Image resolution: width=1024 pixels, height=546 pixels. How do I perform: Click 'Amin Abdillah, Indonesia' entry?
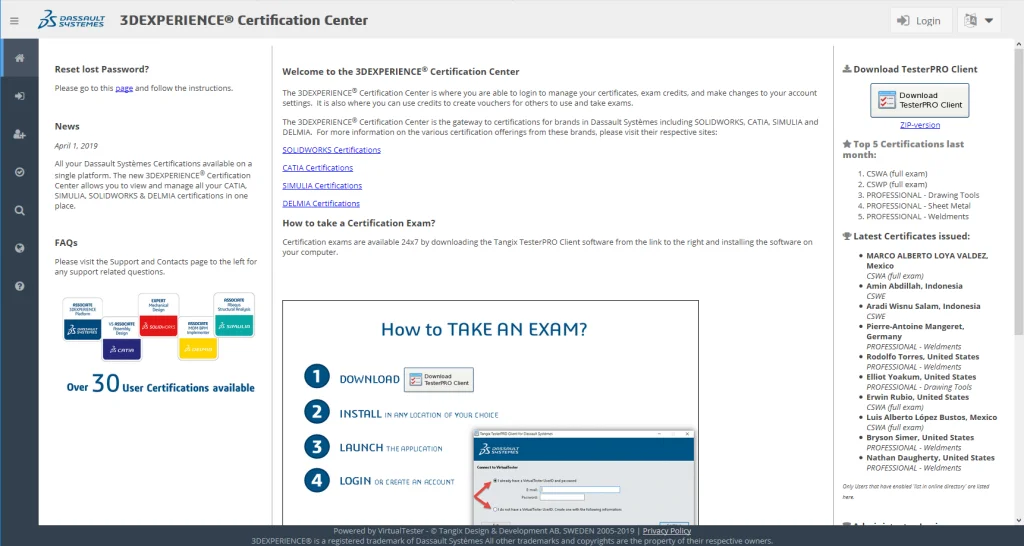[914, 286]
